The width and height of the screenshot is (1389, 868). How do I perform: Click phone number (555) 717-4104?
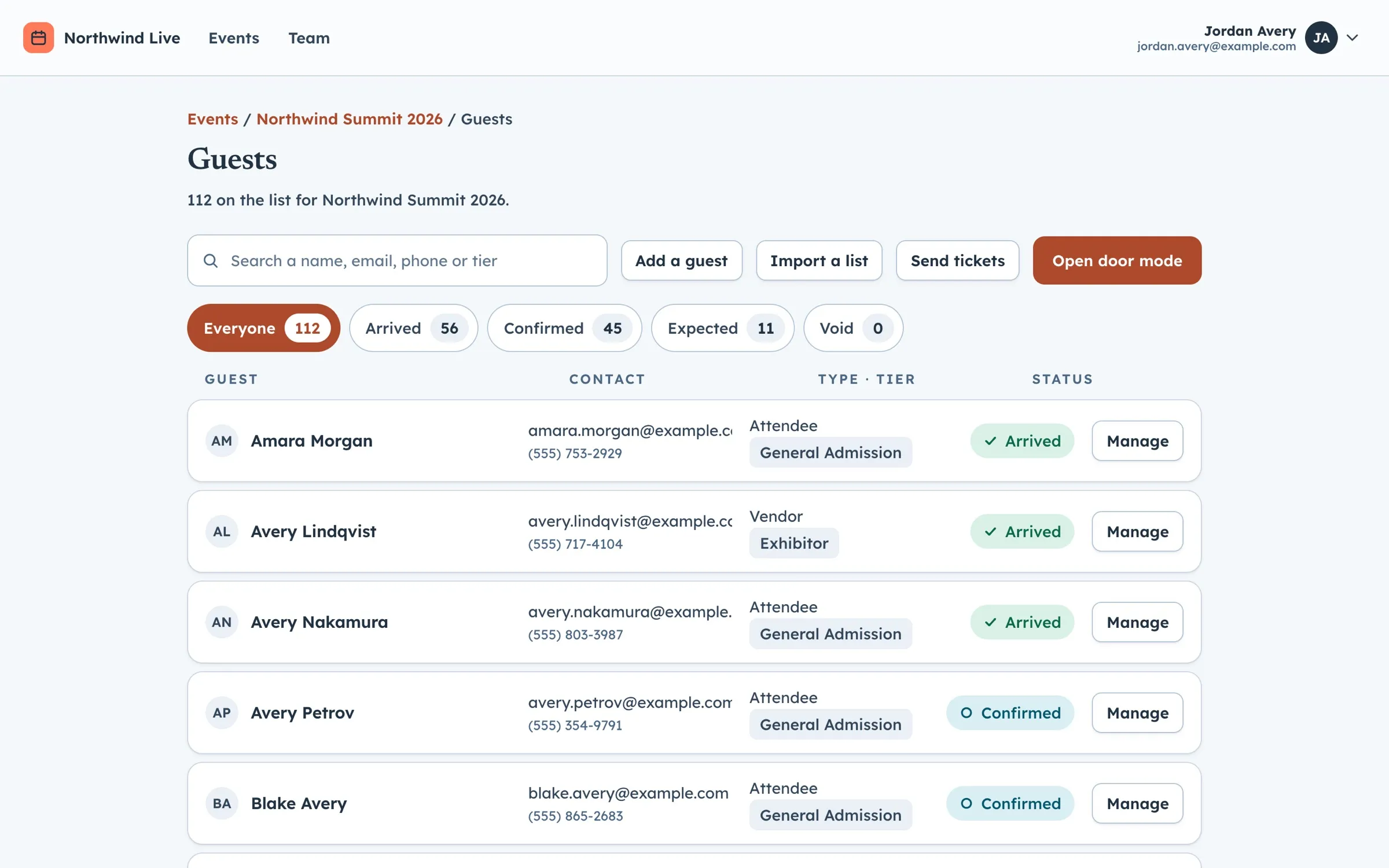pos(575,544)
